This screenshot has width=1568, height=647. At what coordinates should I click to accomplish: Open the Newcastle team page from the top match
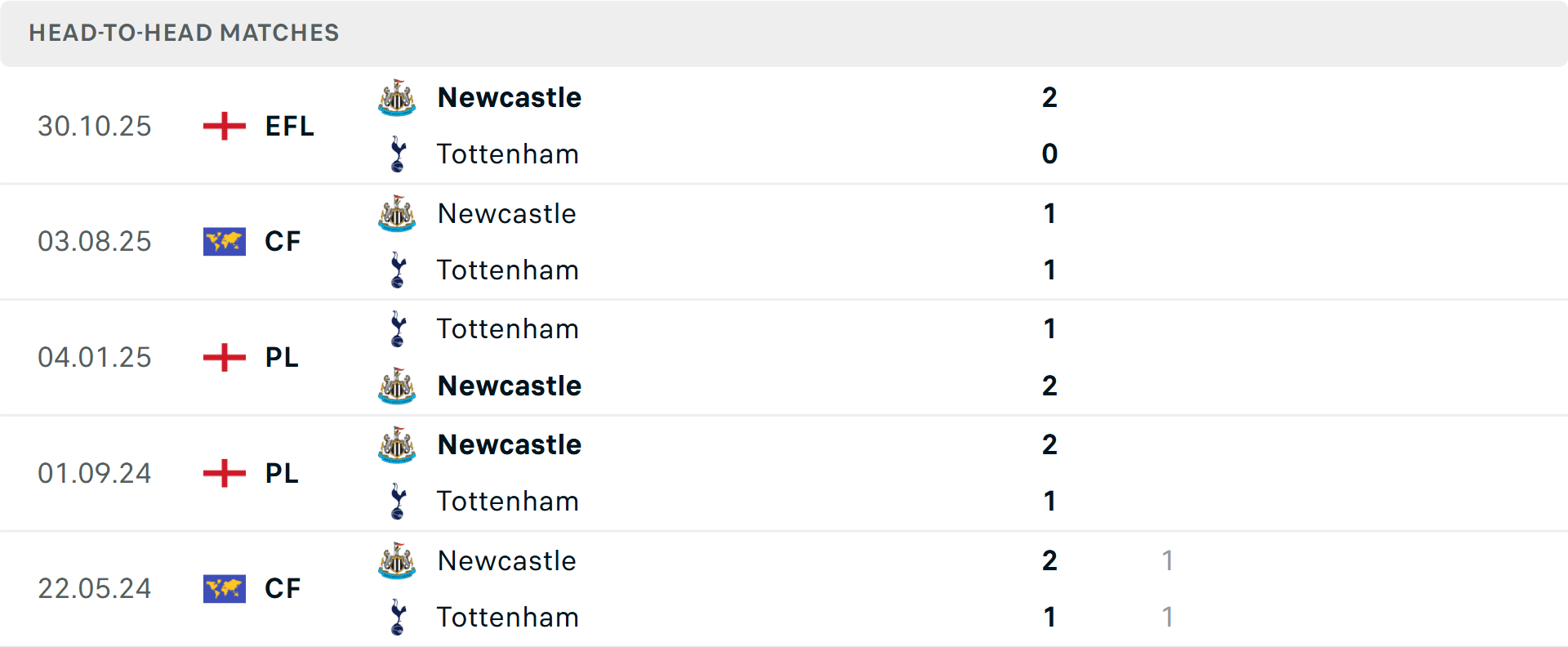[509, 98]
